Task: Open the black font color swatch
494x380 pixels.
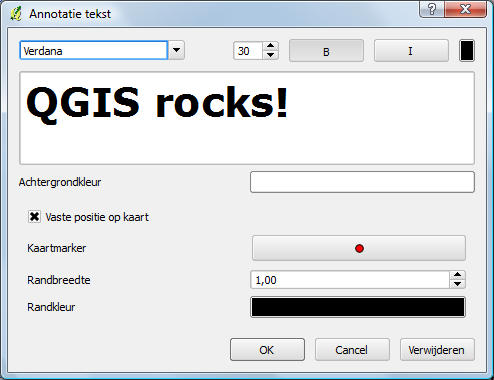Action: coord(467,51)
